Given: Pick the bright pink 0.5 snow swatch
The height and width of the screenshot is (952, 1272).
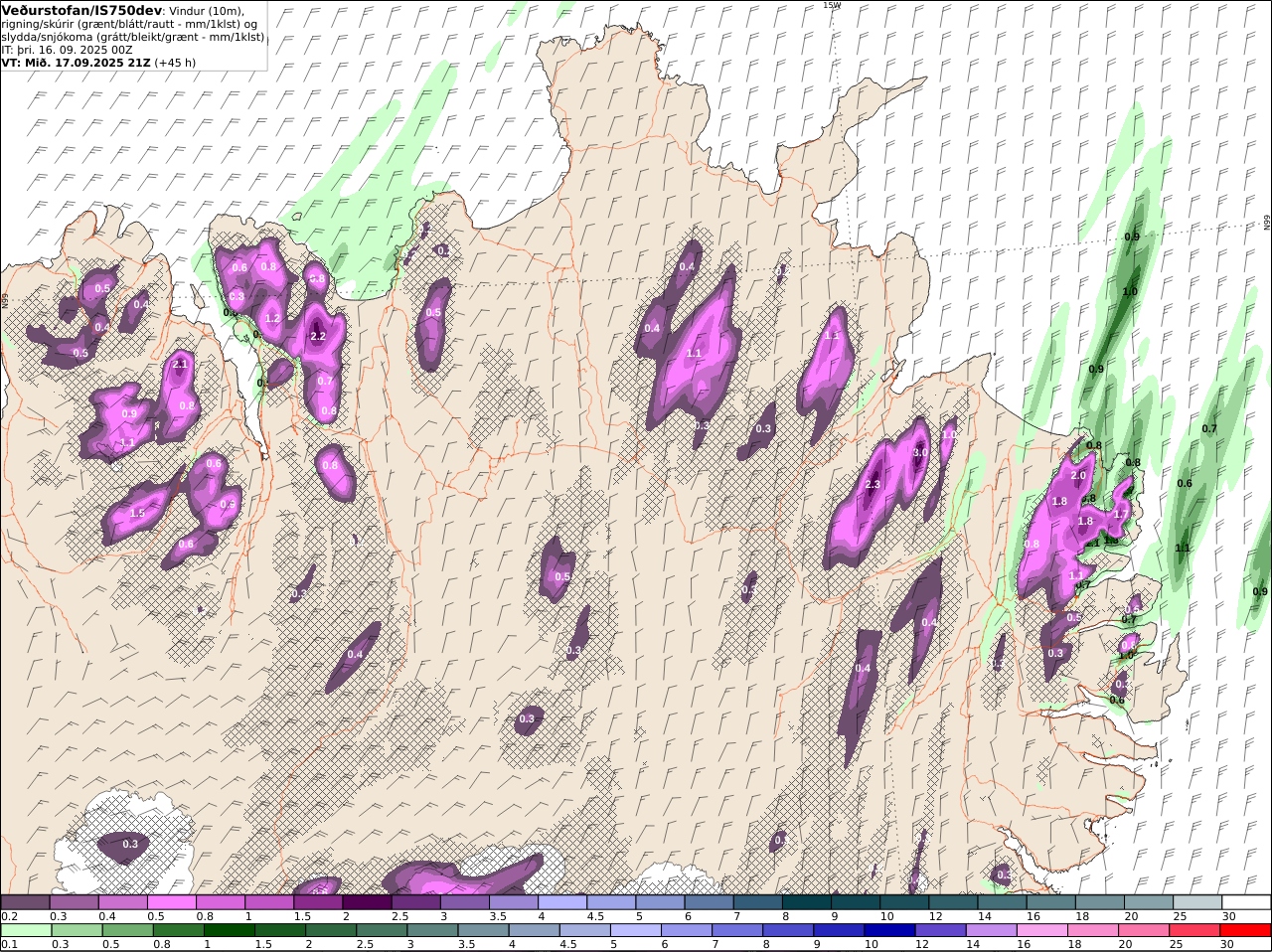Looking at the screenshot, I should [x=172, y=902].
